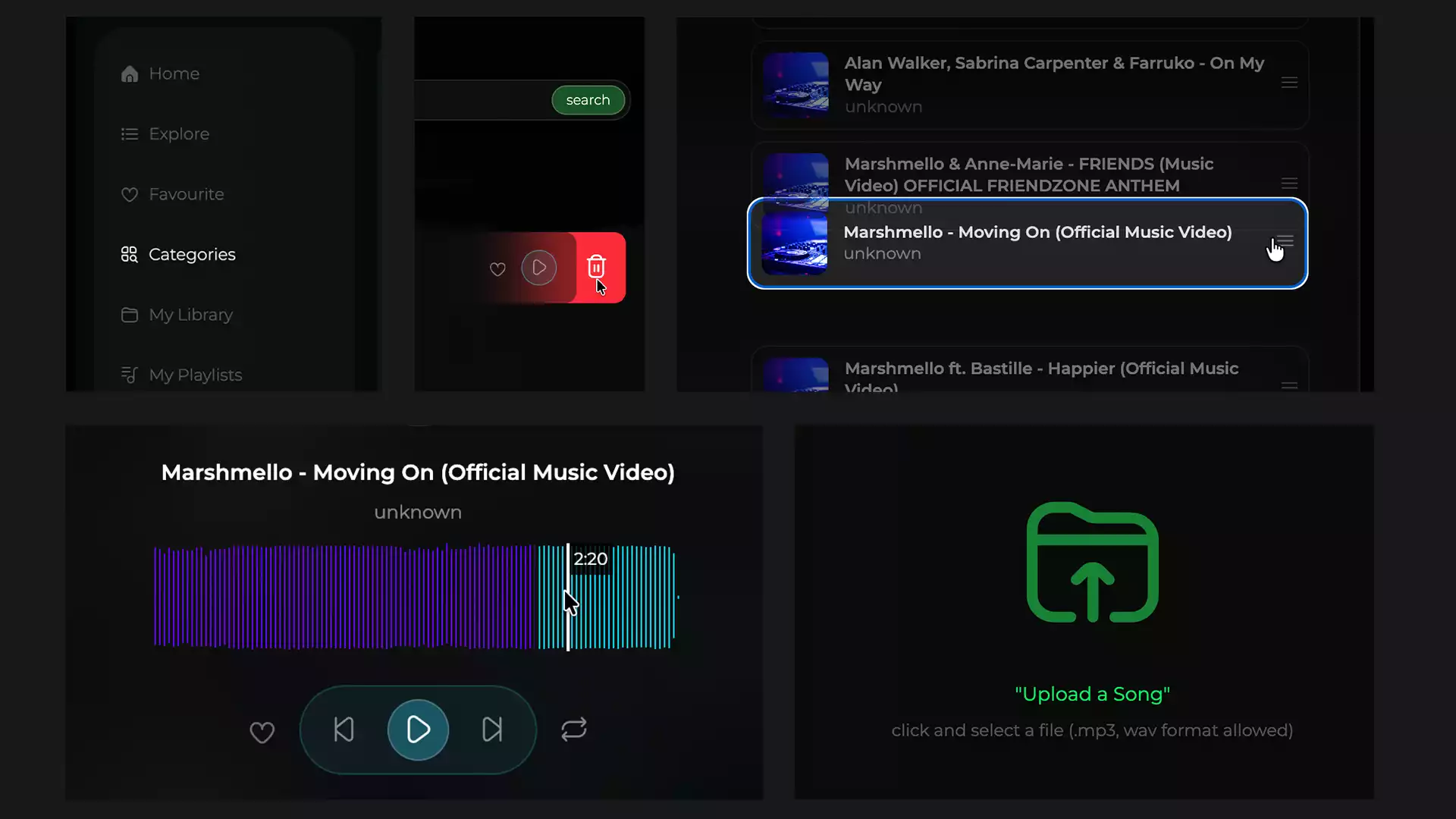
Task: Click the search input field
Action: tap(482, 100)
